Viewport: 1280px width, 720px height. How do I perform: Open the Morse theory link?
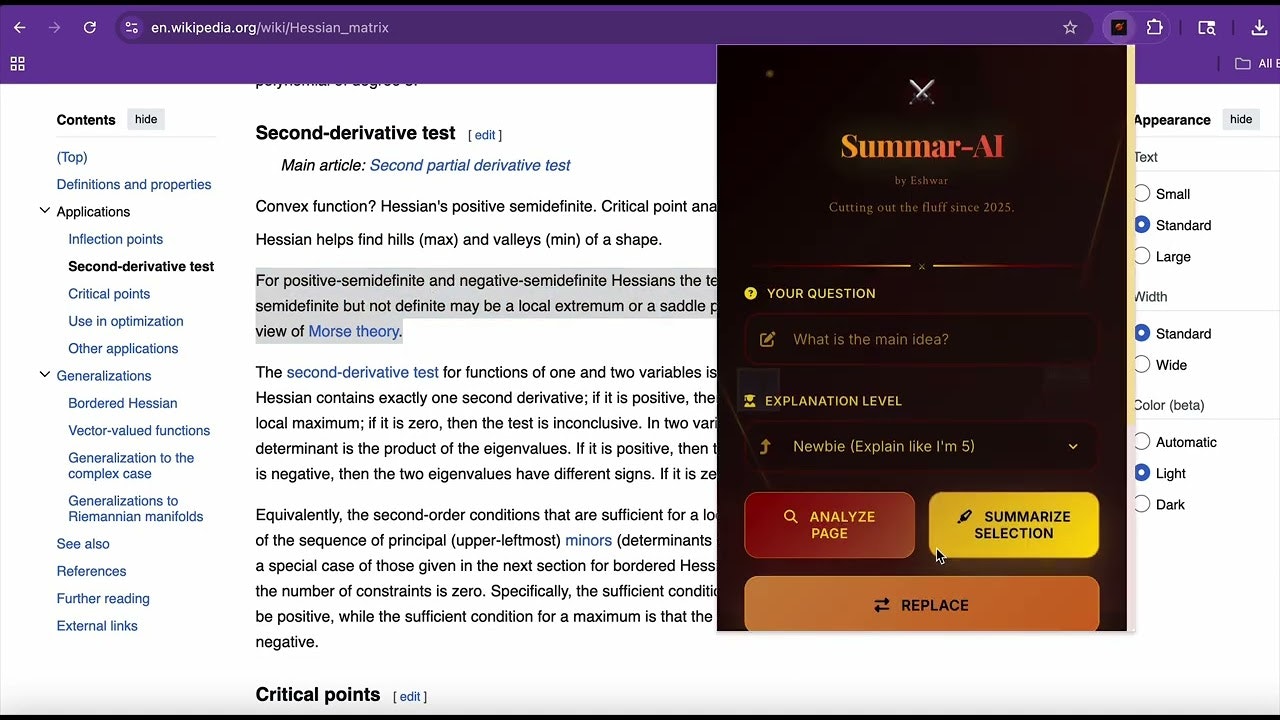pos(354,331)
